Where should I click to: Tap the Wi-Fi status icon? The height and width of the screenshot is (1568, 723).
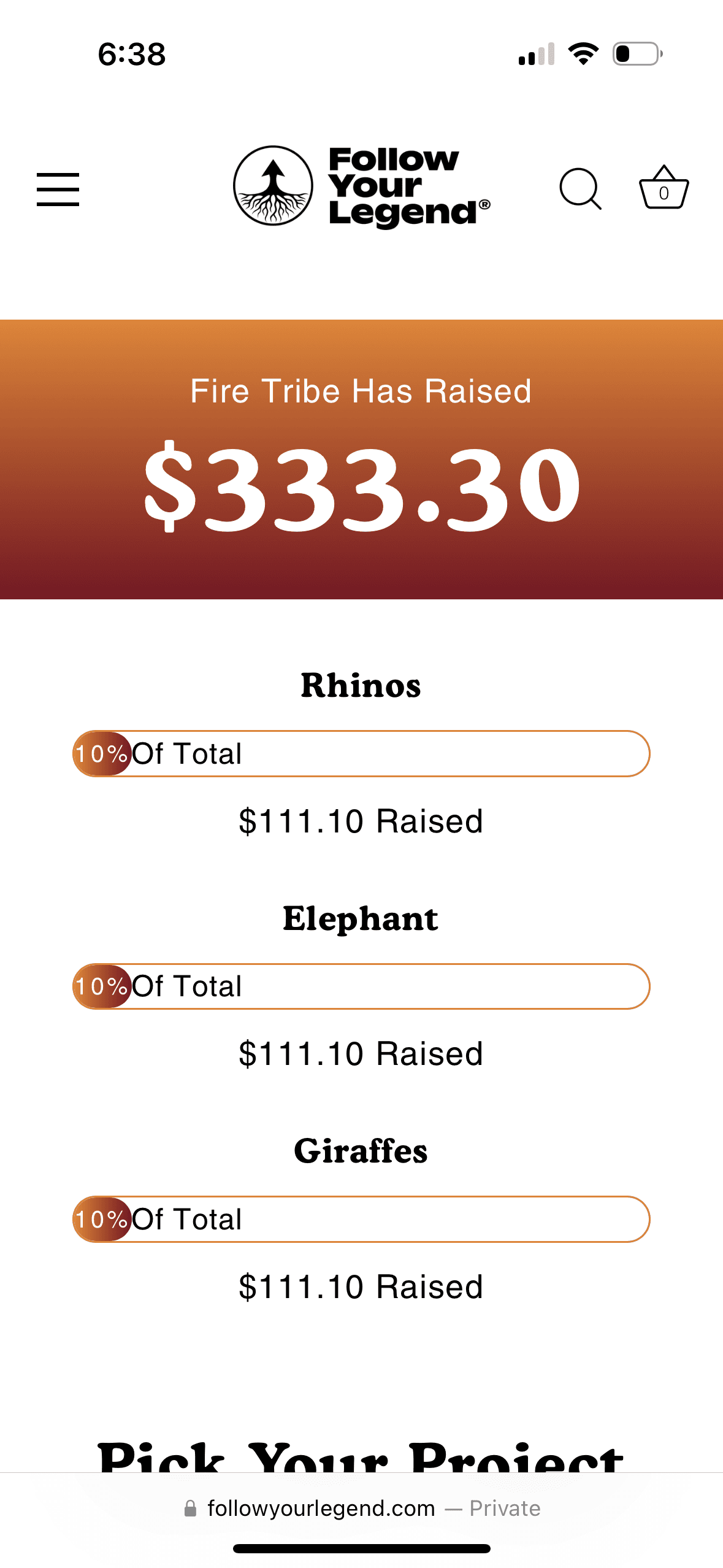(x=583, y=54)
